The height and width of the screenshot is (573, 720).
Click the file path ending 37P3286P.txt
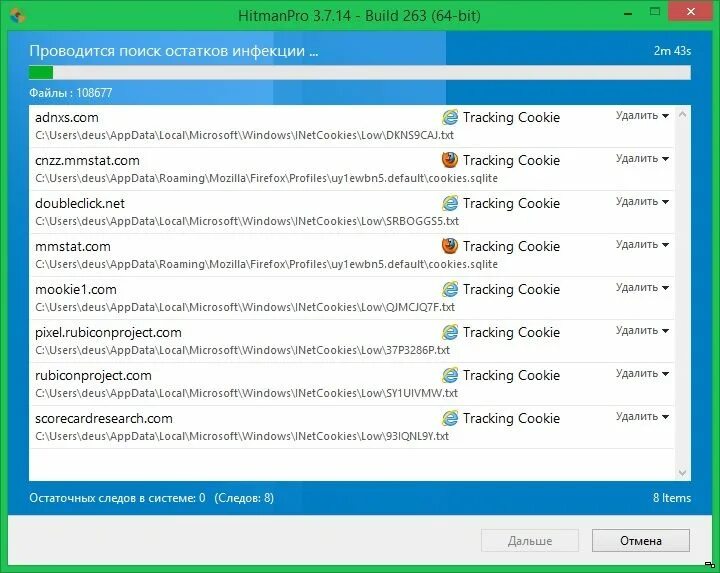242,350
